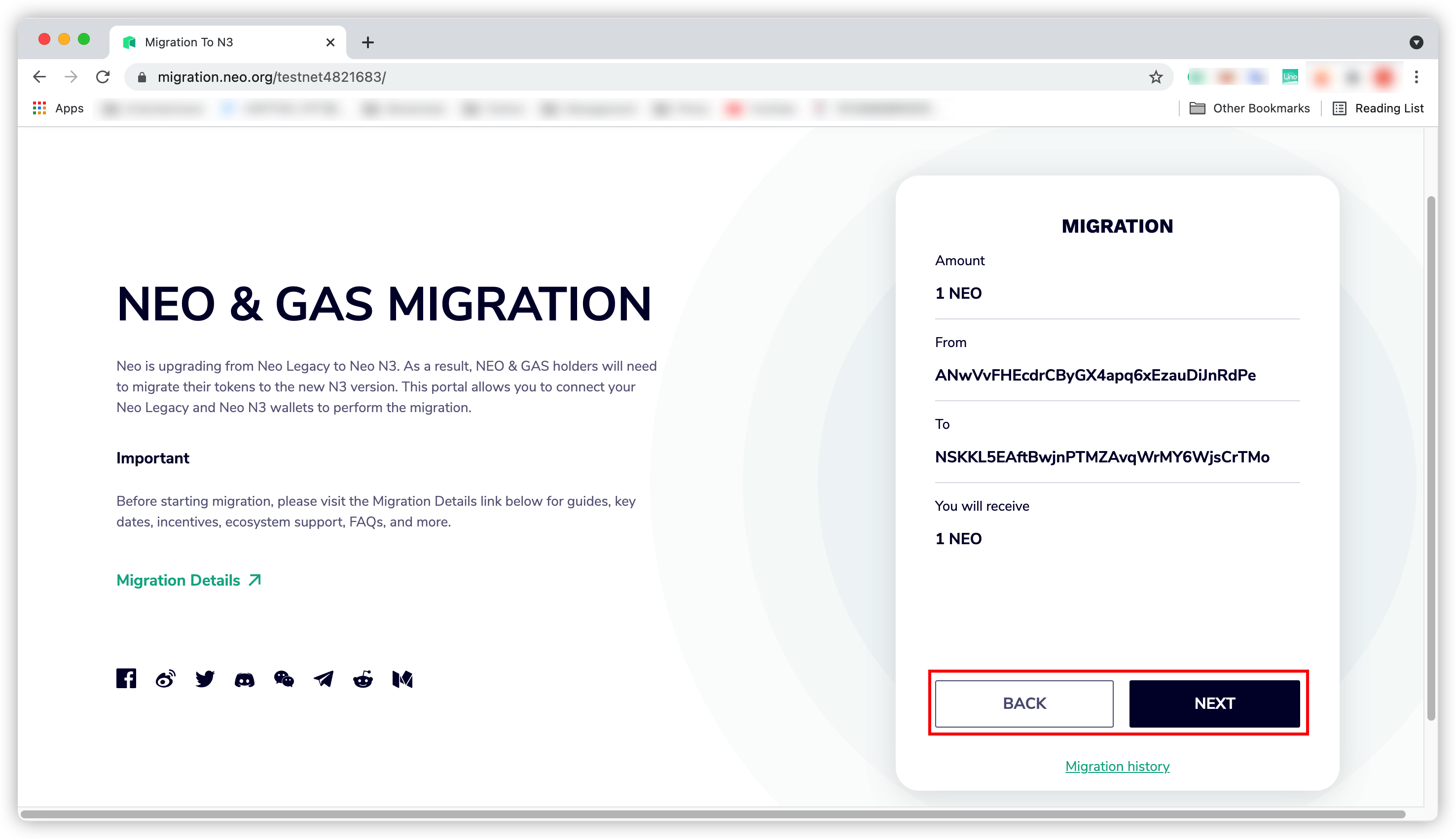Viewport: 1456px width, 839px height.
Task: Click the Facebook social icon
Action: [x=126, y=679]
